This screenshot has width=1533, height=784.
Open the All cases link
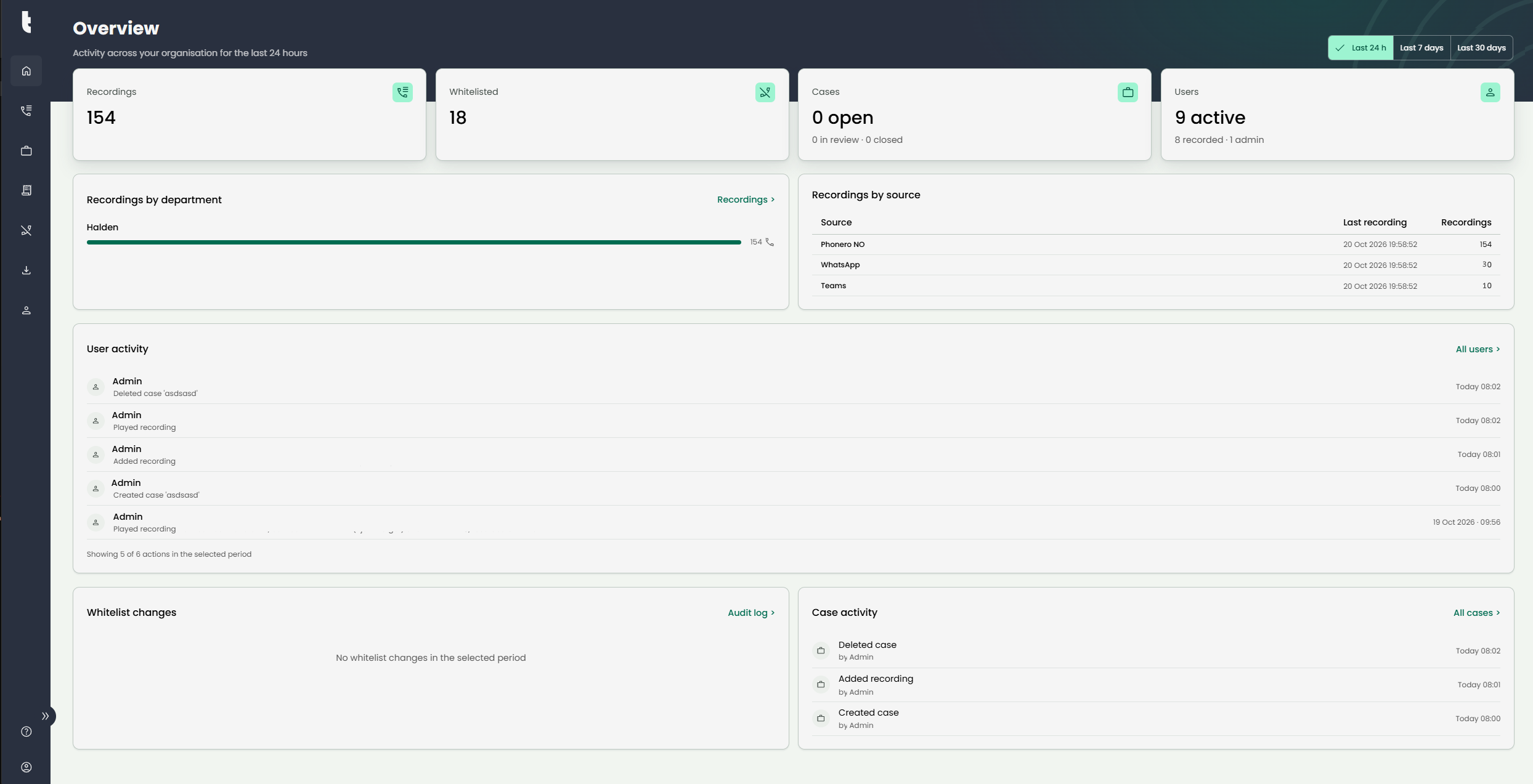point(1476,613)
